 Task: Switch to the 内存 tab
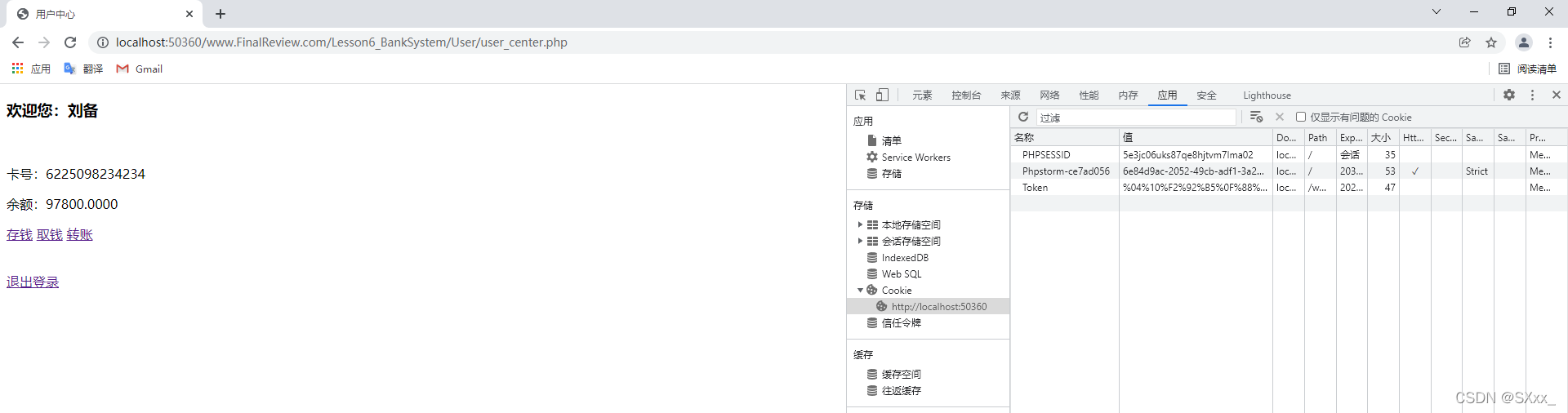coord(1128,95)
